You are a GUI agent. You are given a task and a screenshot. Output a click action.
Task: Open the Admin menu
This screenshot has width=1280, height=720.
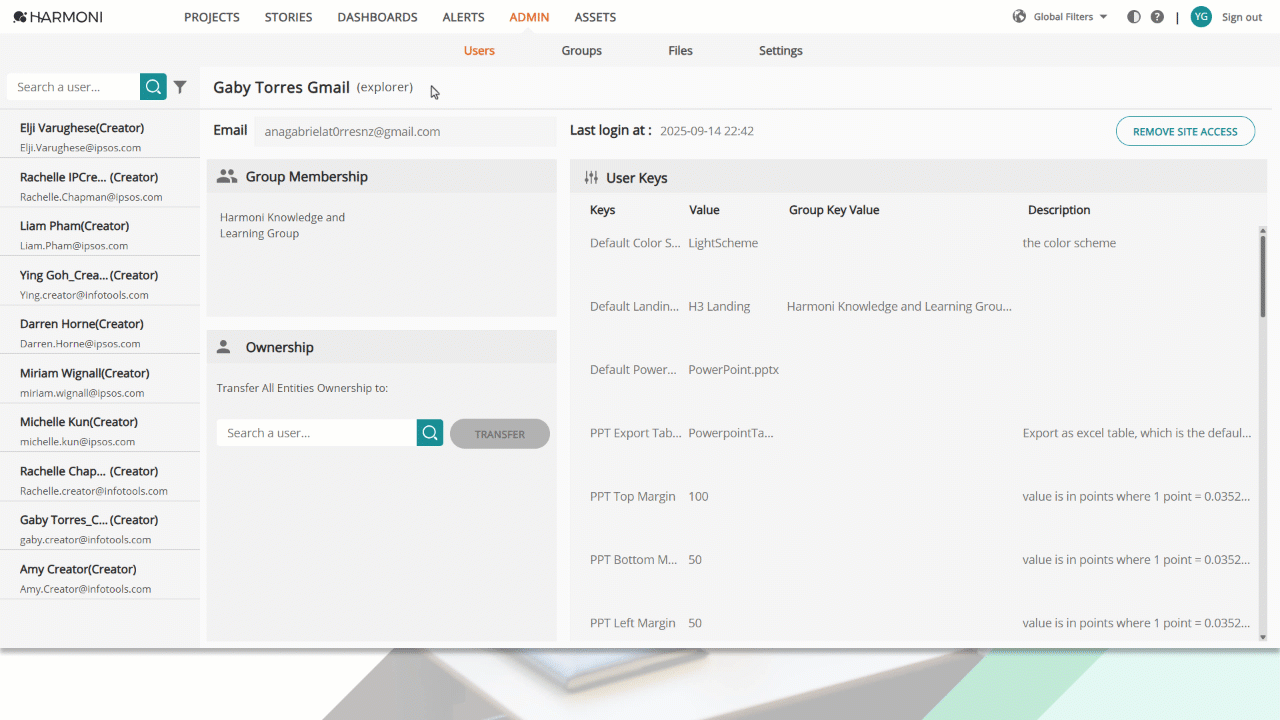tap(530, 17)
